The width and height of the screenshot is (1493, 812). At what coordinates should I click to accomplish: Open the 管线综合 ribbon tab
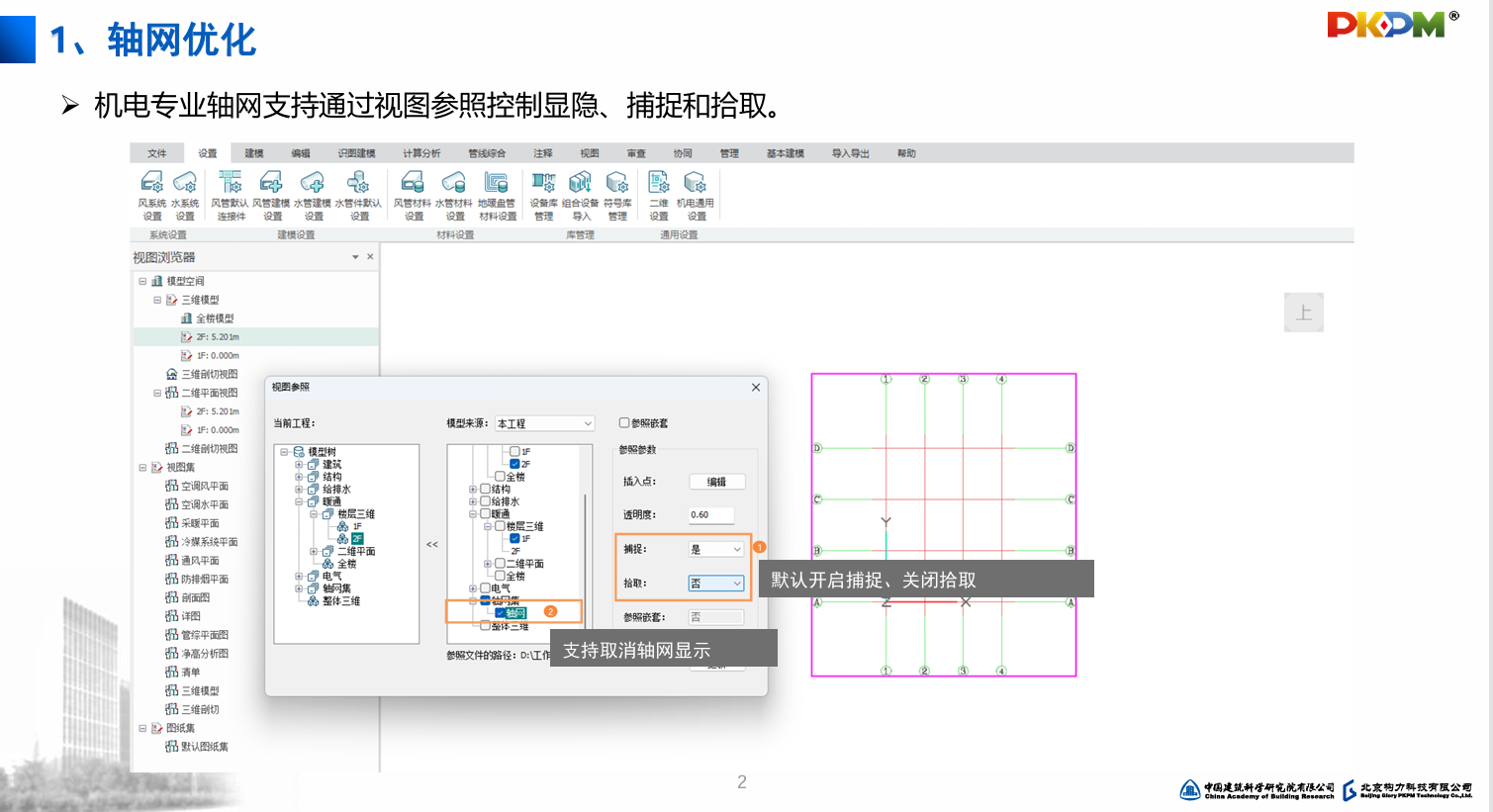click(487, 153)
